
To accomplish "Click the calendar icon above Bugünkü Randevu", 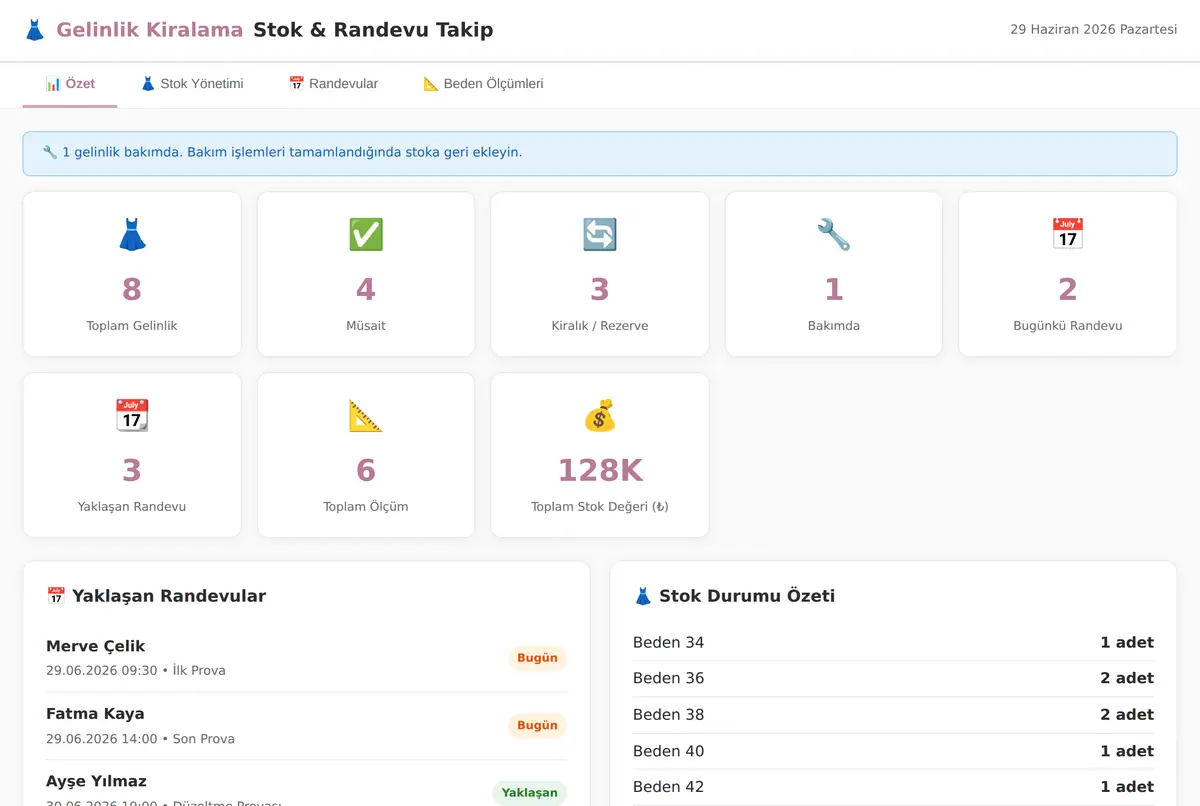I will pyautogui.click(x=1068, y=235).
